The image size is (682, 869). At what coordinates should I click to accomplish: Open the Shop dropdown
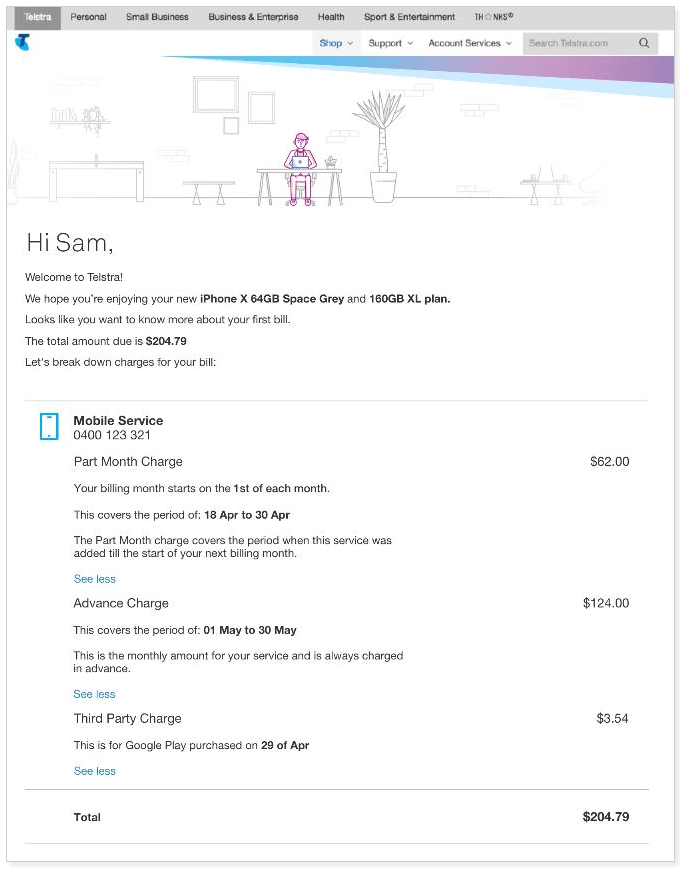[333, 43]
